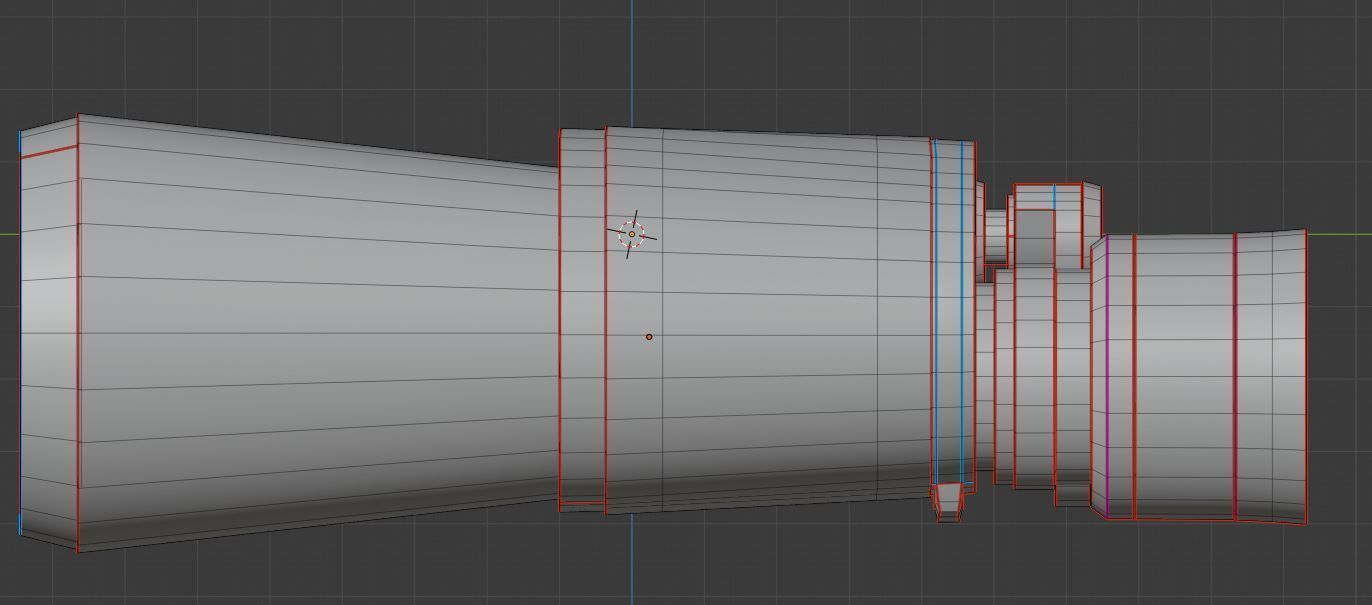Click the 3D cursor crosshair on the mesh
The image size is (1372, 605).
[x=631, y=234]
